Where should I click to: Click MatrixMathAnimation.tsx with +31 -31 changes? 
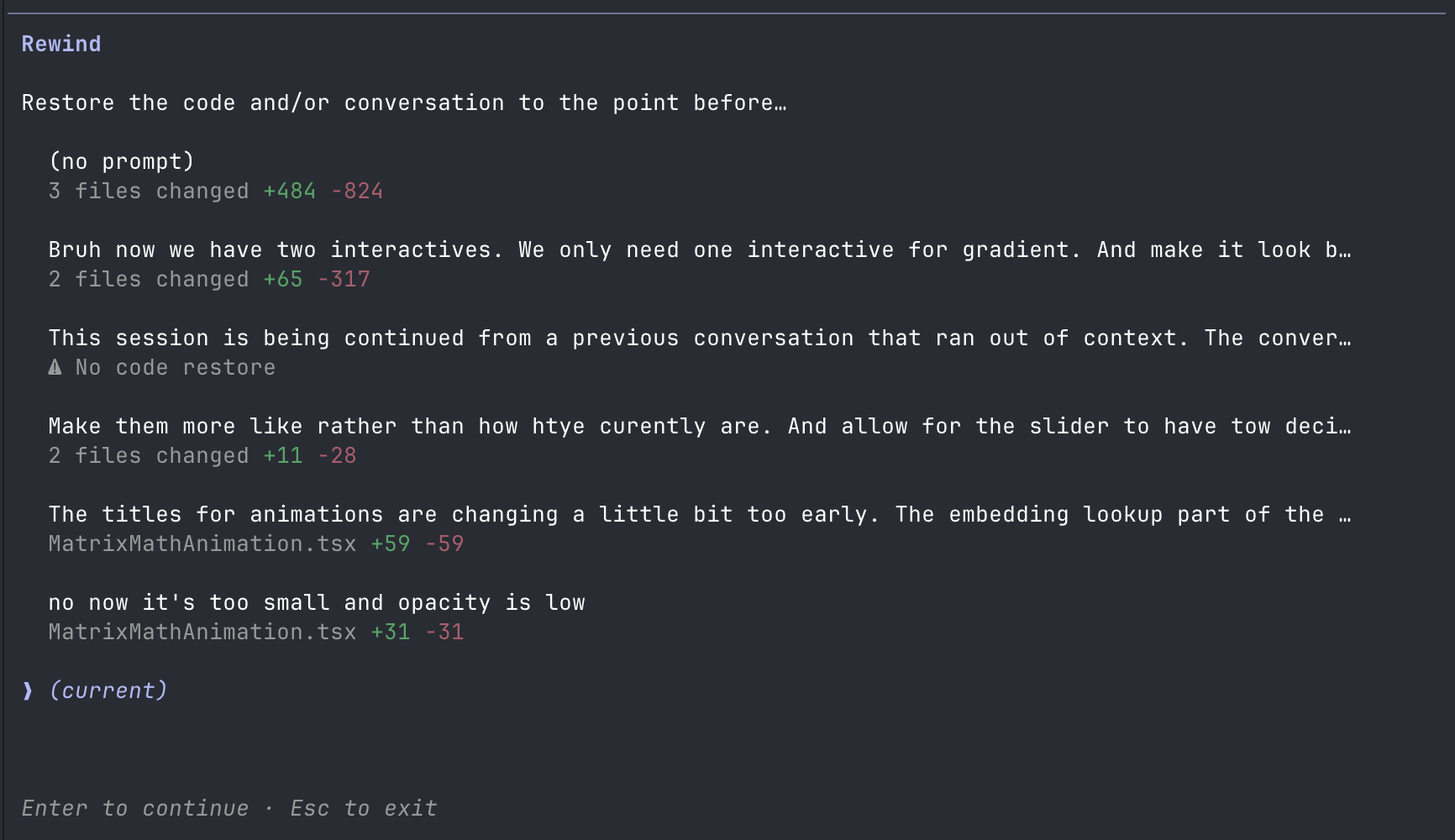pyautogui.click(x=202, y=633)
